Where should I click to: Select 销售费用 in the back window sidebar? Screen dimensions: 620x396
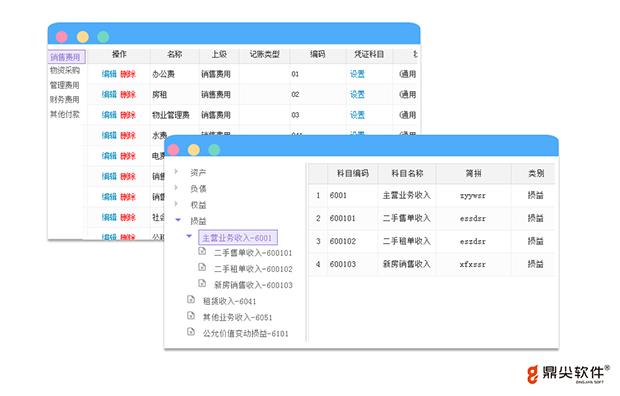click(x=66, y=57)
